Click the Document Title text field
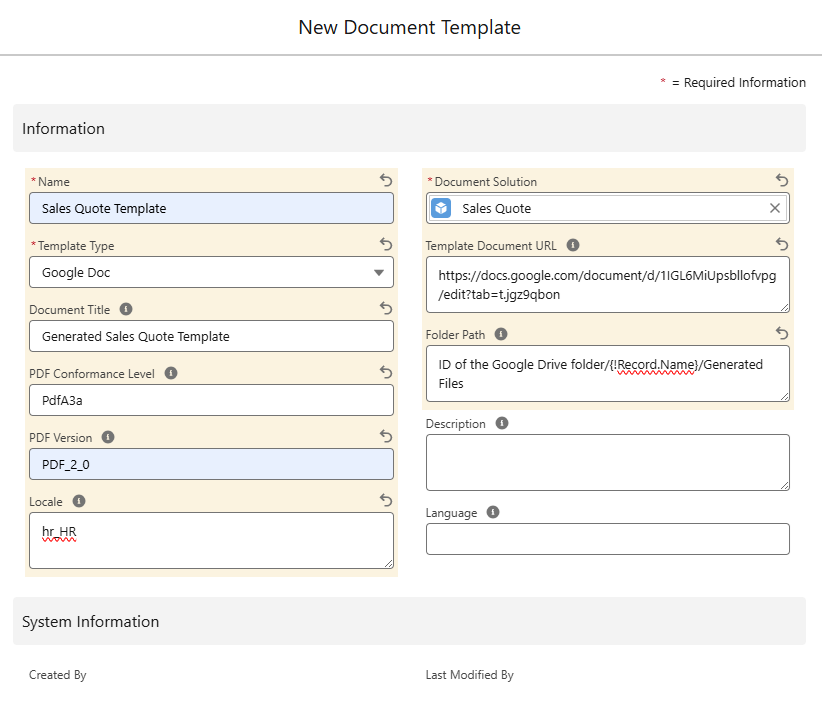This screenshot has height=719, width=822. pyautogui.click(x=211, y=336)
